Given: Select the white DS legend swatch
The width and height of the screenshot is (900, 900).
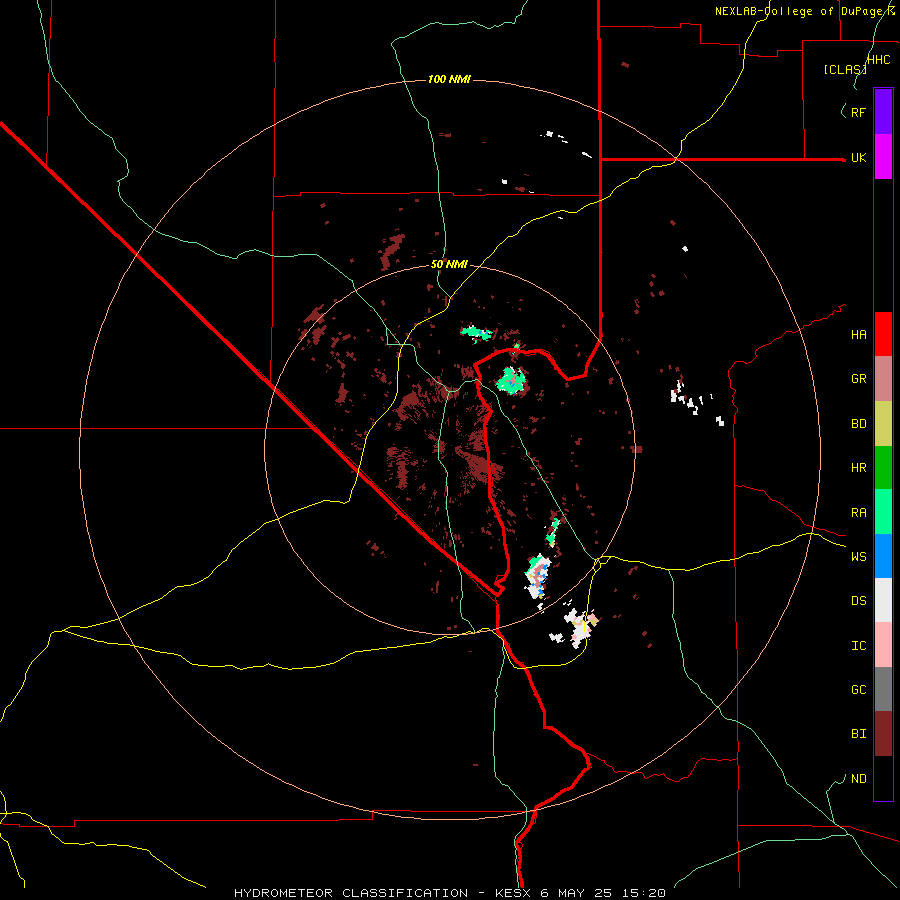Looking at the screenshot, I should pyautogui.click(x=883, y=600).
